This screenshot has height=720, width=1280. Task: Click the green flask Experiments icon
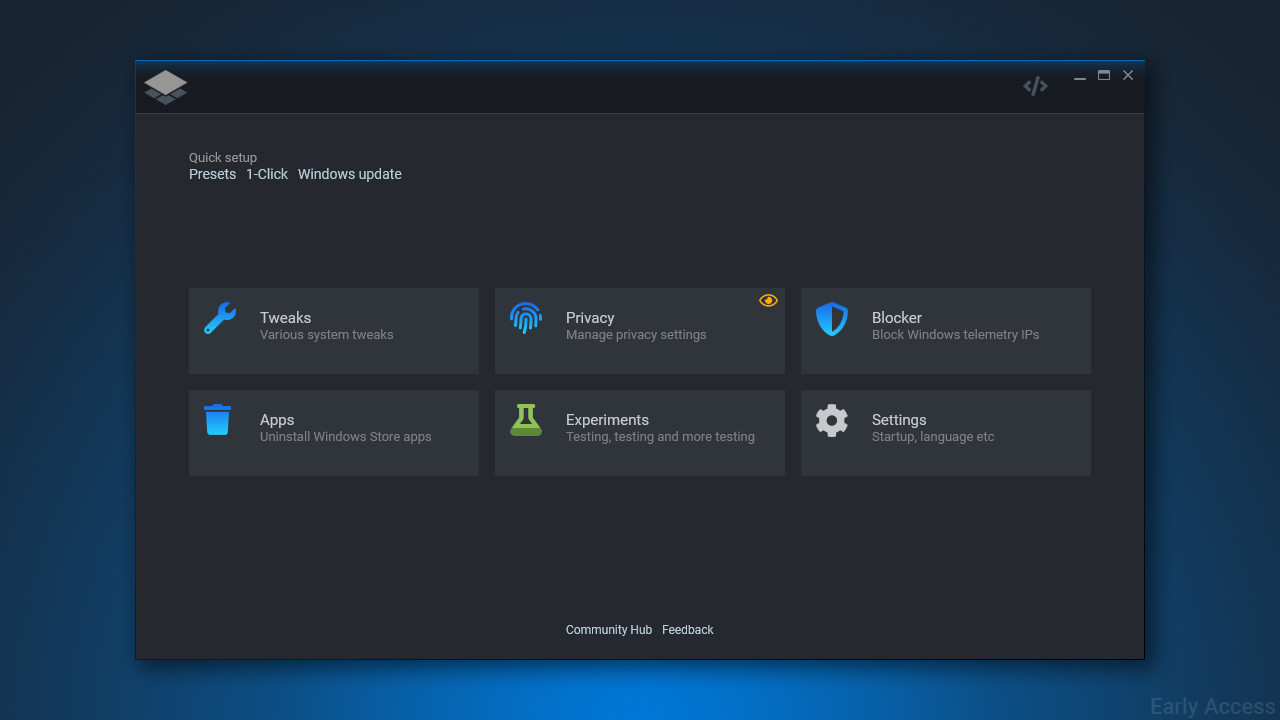(x=526, y=420)
